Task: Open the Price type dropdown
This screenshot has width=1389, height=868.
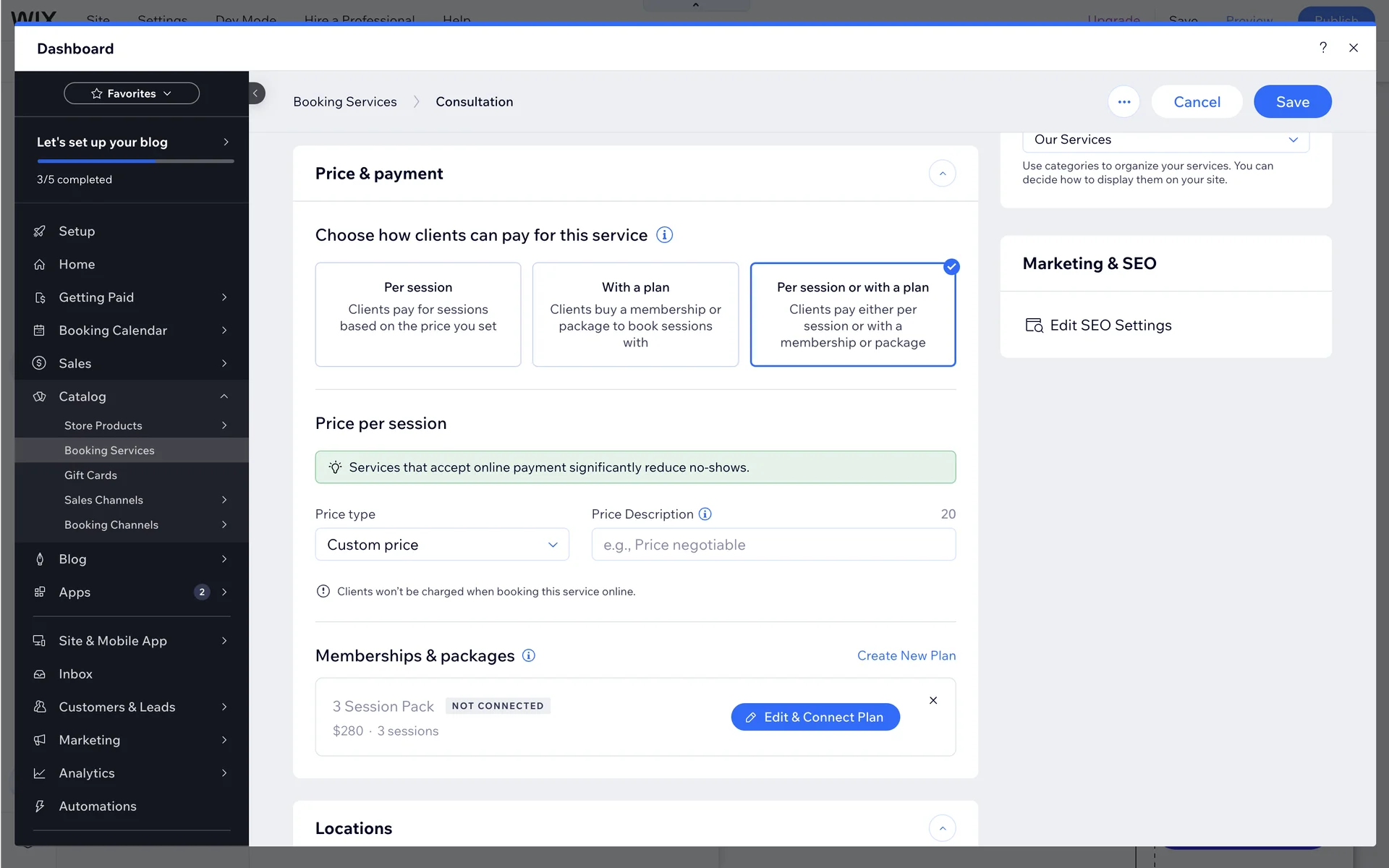Action: pos(442,545)
